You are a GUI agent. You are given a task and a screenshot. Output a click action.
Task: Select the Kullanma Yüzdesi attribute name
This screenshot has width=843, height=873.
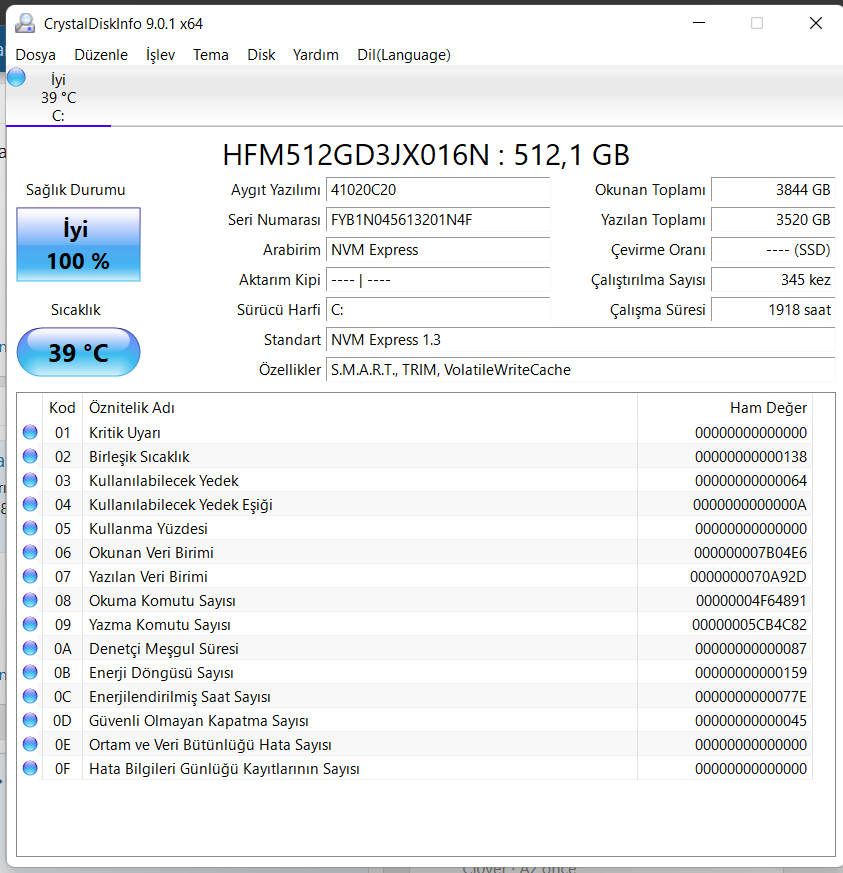[148, 528]
